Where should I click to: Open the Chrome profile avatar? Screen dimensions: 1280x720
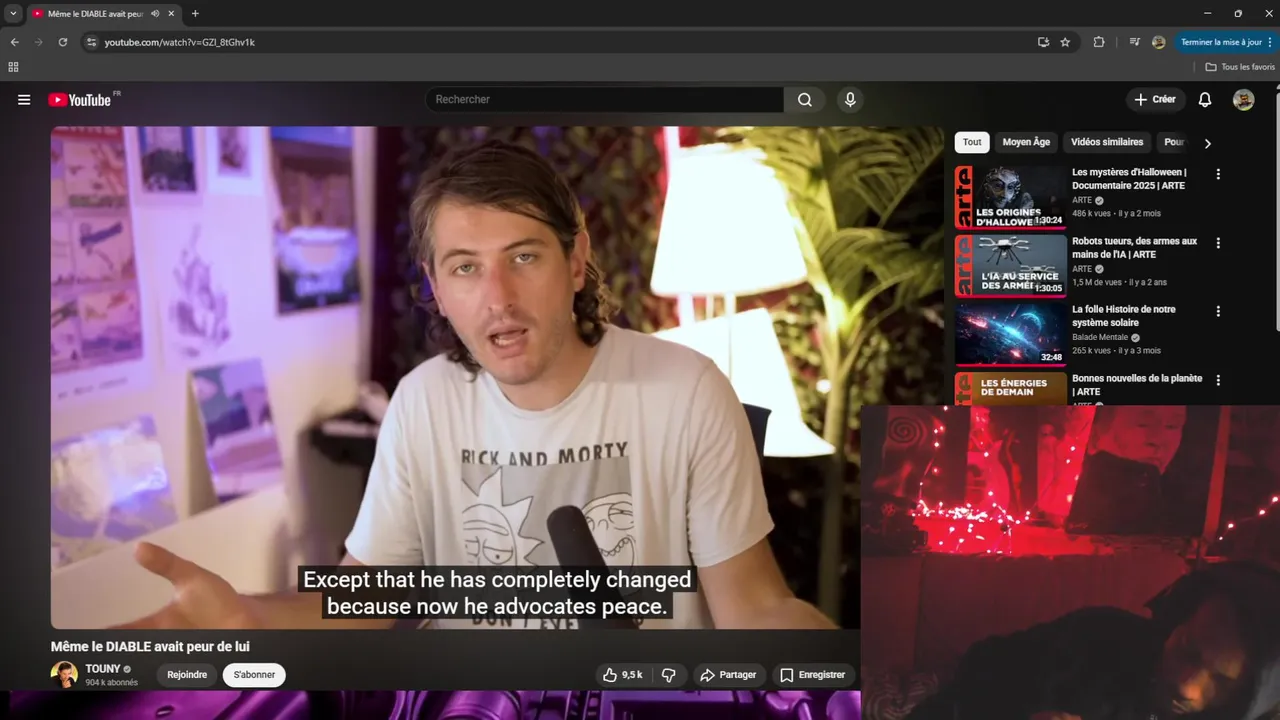pyautogui.click(x=1158, y=42)
